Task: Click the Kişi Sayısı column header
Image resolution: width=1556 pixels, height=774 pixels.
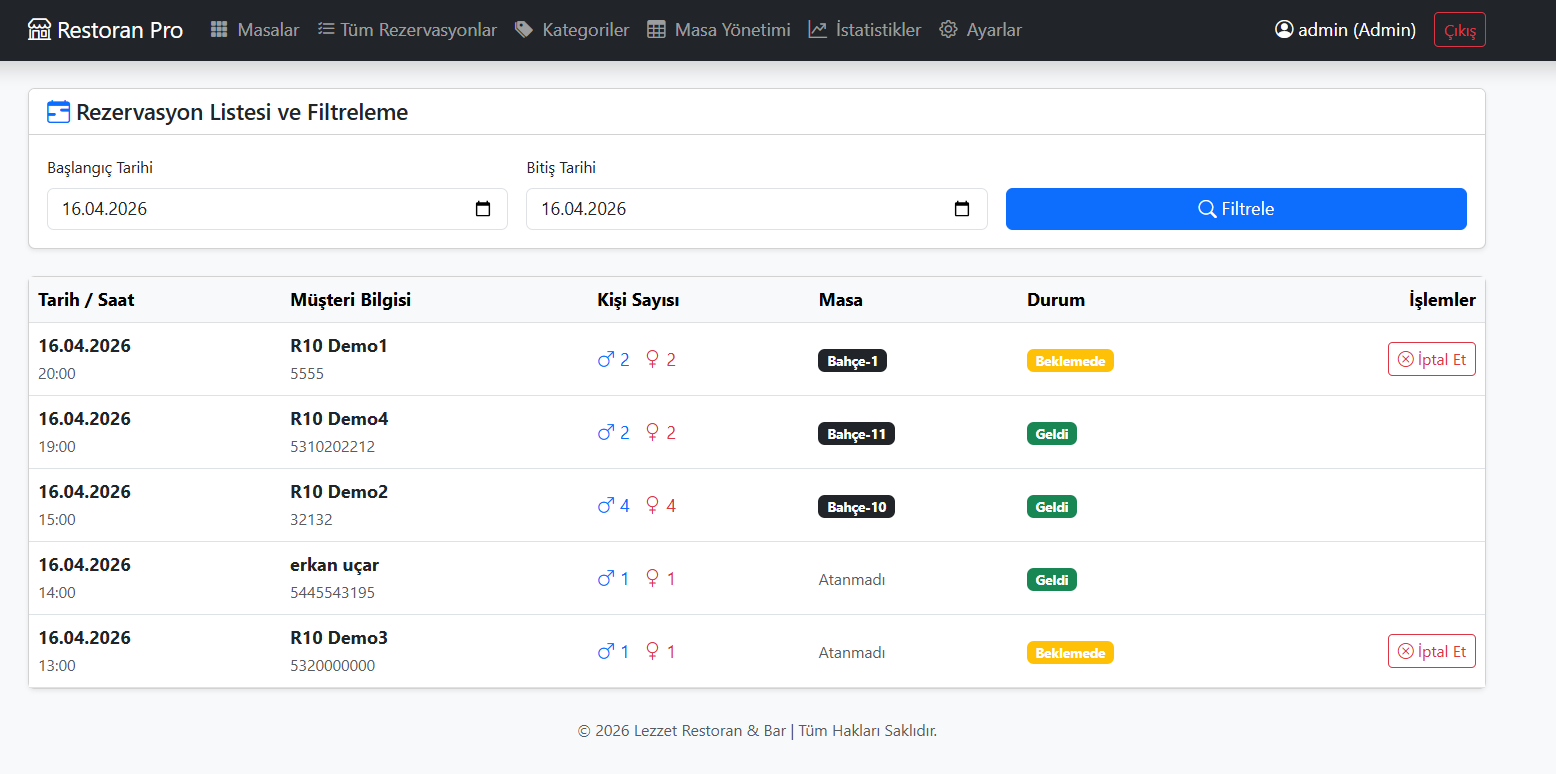Action: [x=639, y=300]
